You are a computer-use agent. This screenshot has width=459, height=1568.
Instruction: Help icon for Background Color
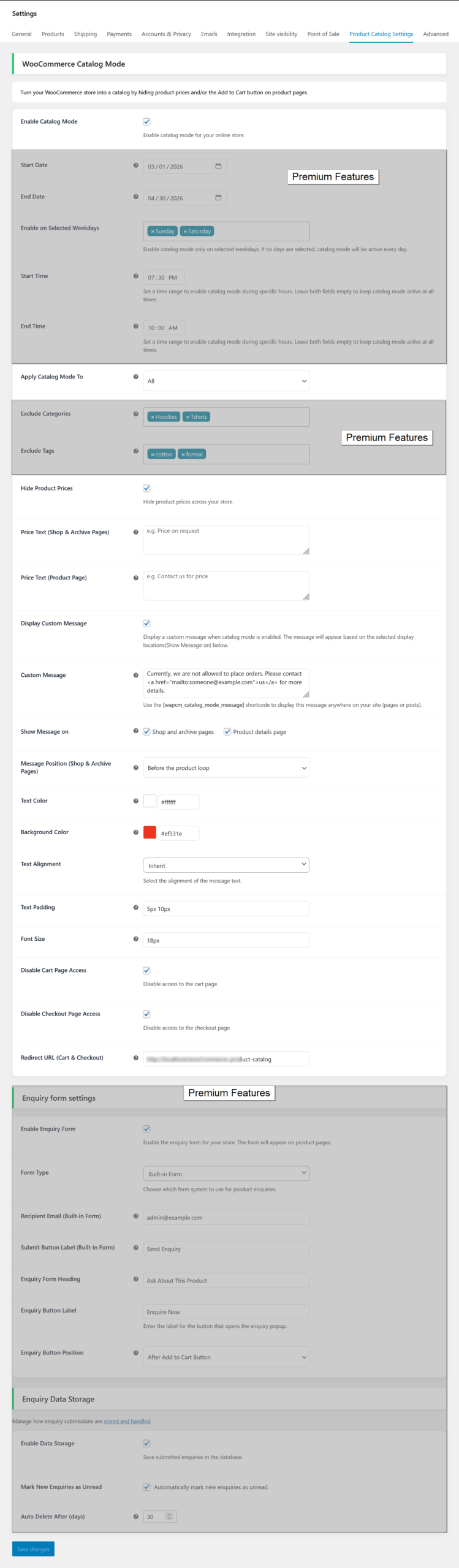click(x=136, y=832)
